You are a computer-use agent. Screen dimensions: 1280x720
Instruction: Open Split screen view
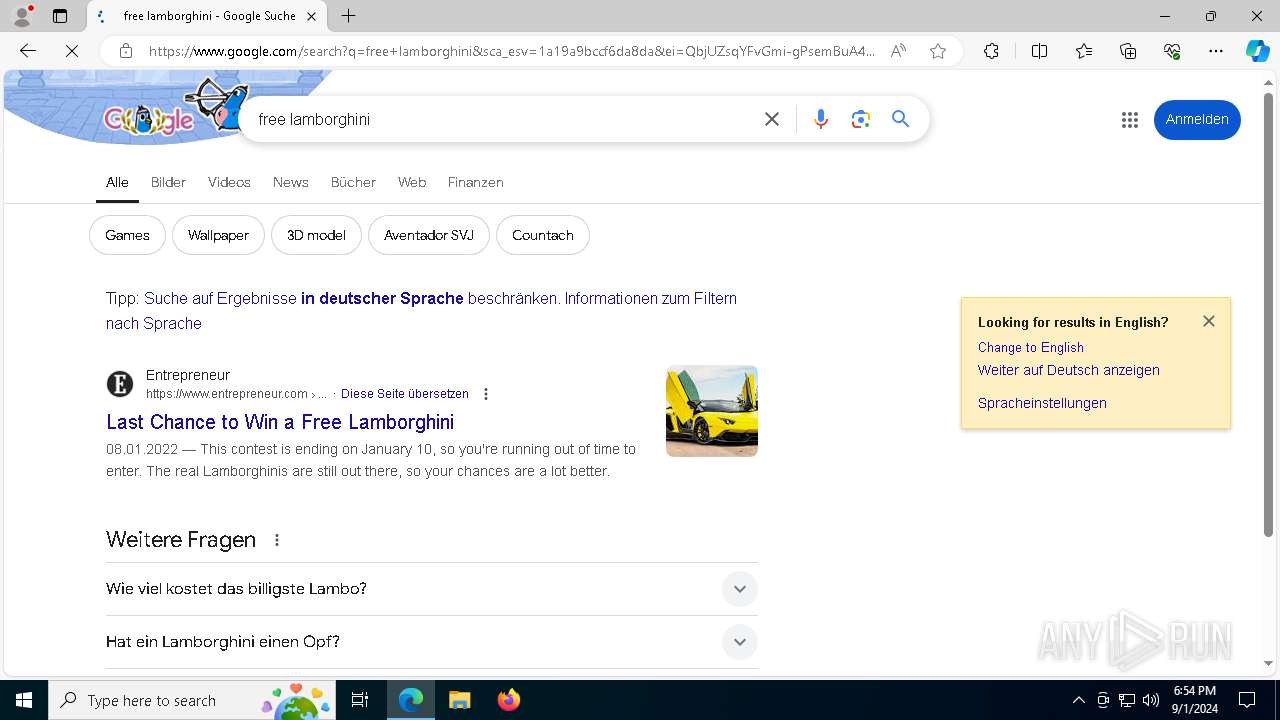pyautogui.click(x=1039, y=51)
